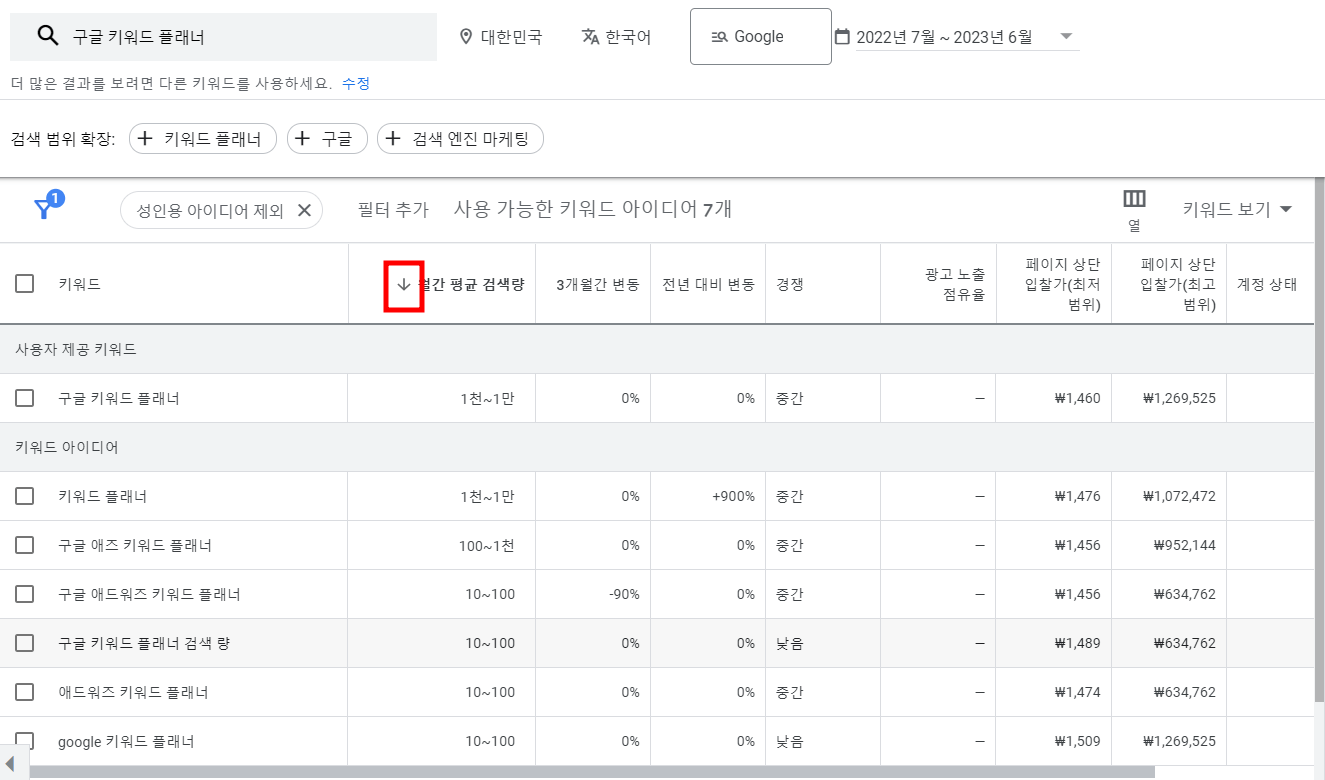Open the date range dropdown arrow
Screen dimensions: 1325x780
[x=1066, y=37]
